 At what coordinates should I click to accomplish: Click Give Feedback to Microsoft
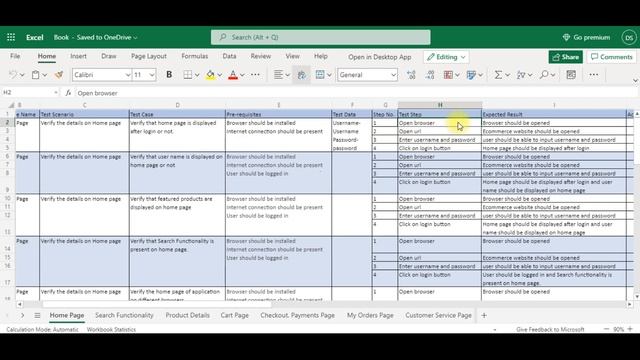[550, 329]
